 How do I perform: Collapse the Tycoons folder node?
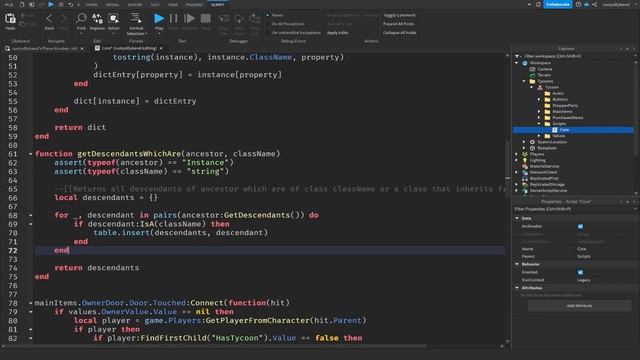(x=524, y=81)
